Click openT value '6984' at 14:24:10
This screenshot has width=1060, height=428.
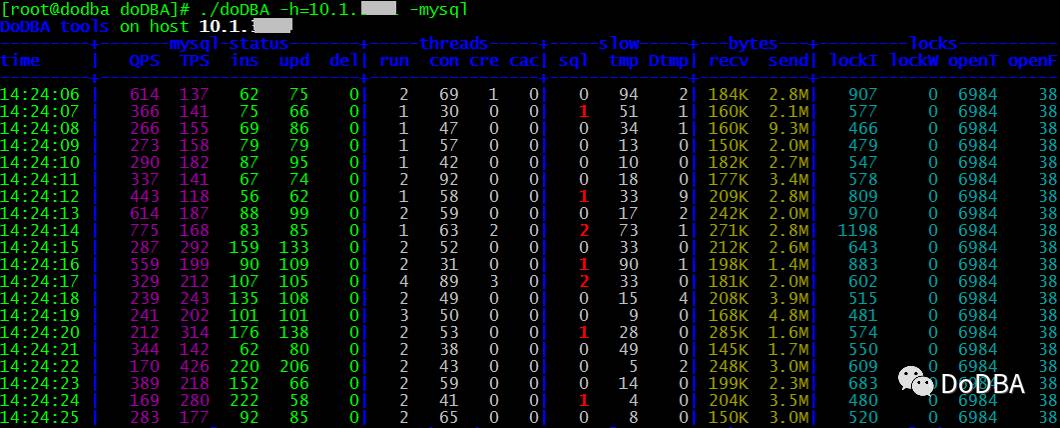[x=978, y=162]
